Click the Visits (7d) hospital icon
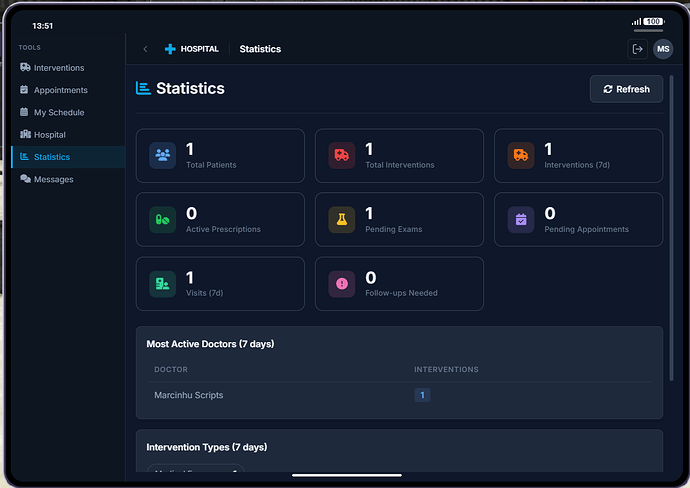 (x=162, y=284)
